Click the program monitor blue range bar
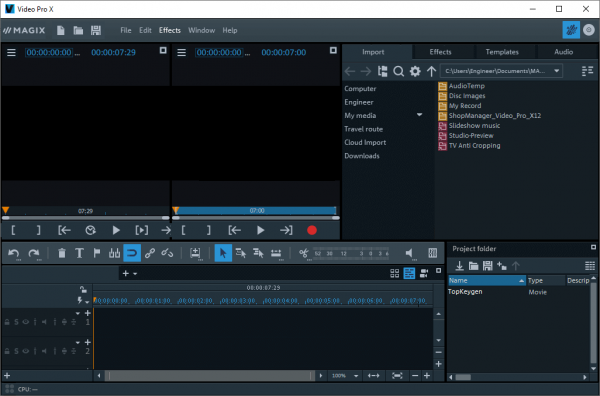Screen dimensions: 600x396 point(255,210)
